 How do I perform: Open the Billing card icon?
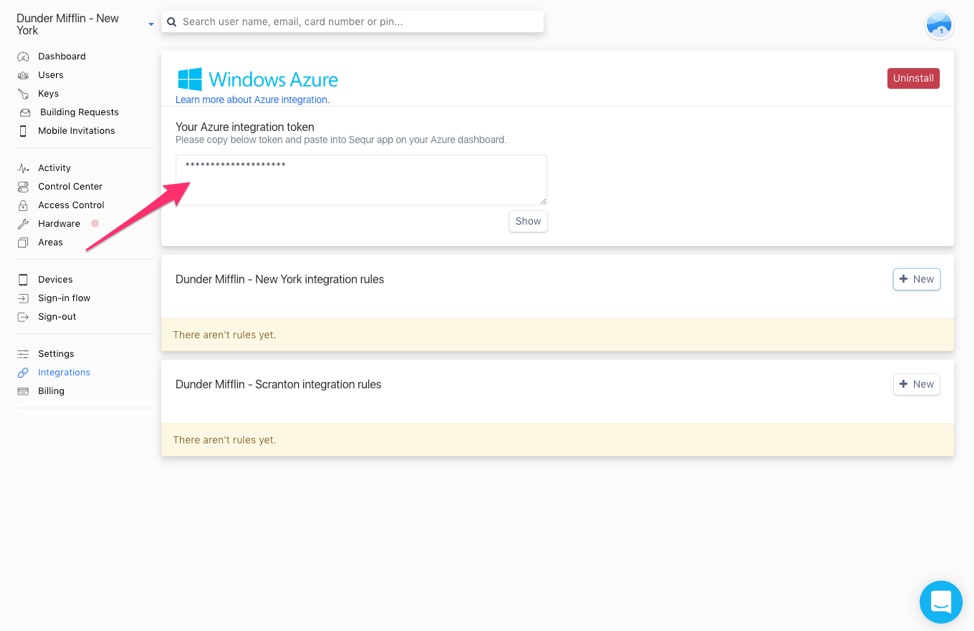pyautogui.click(x=23, y=391)
